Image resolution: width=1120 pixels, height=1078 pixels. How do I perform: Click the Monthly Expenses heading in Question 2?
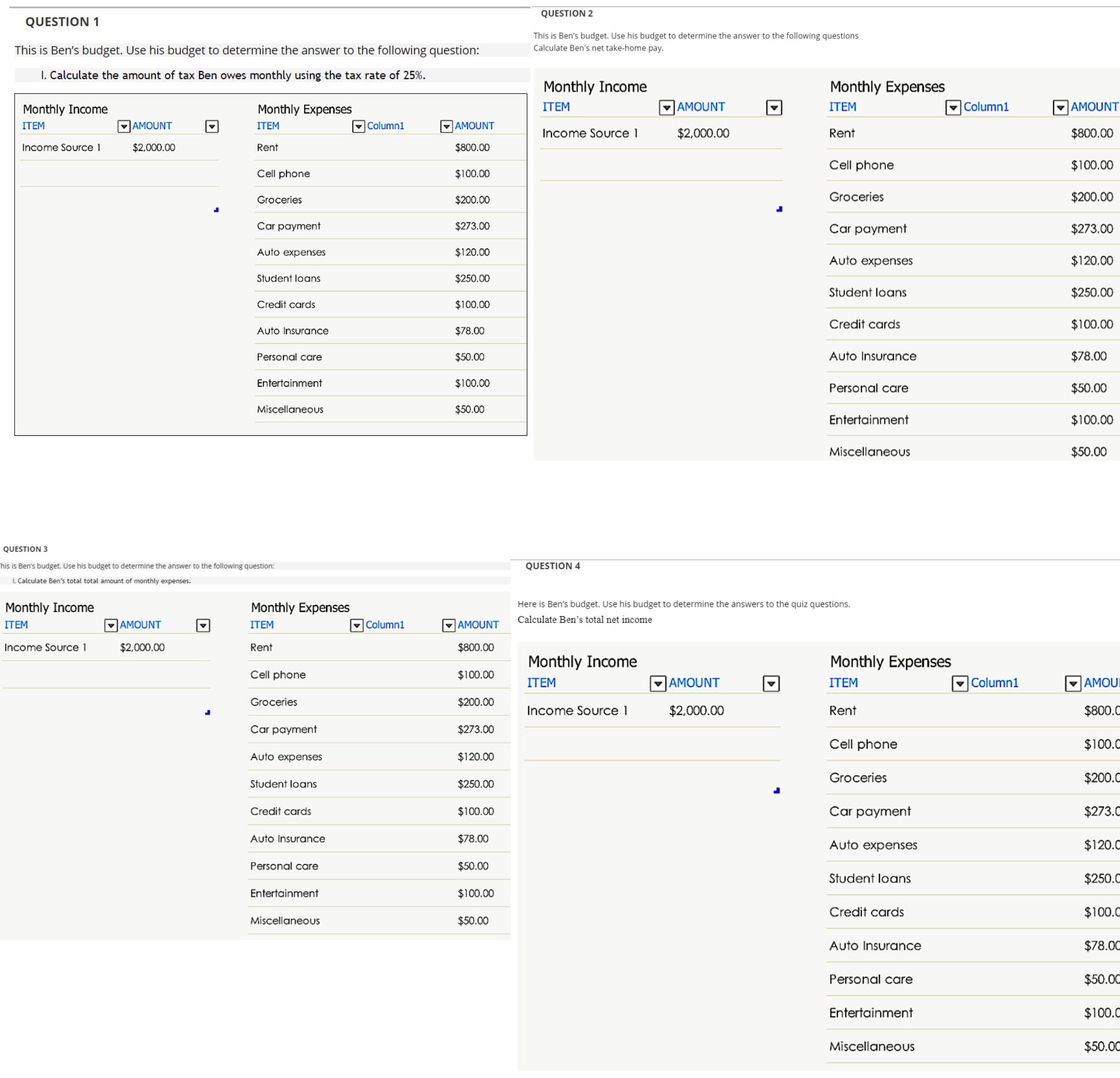(x=887, y=87)
